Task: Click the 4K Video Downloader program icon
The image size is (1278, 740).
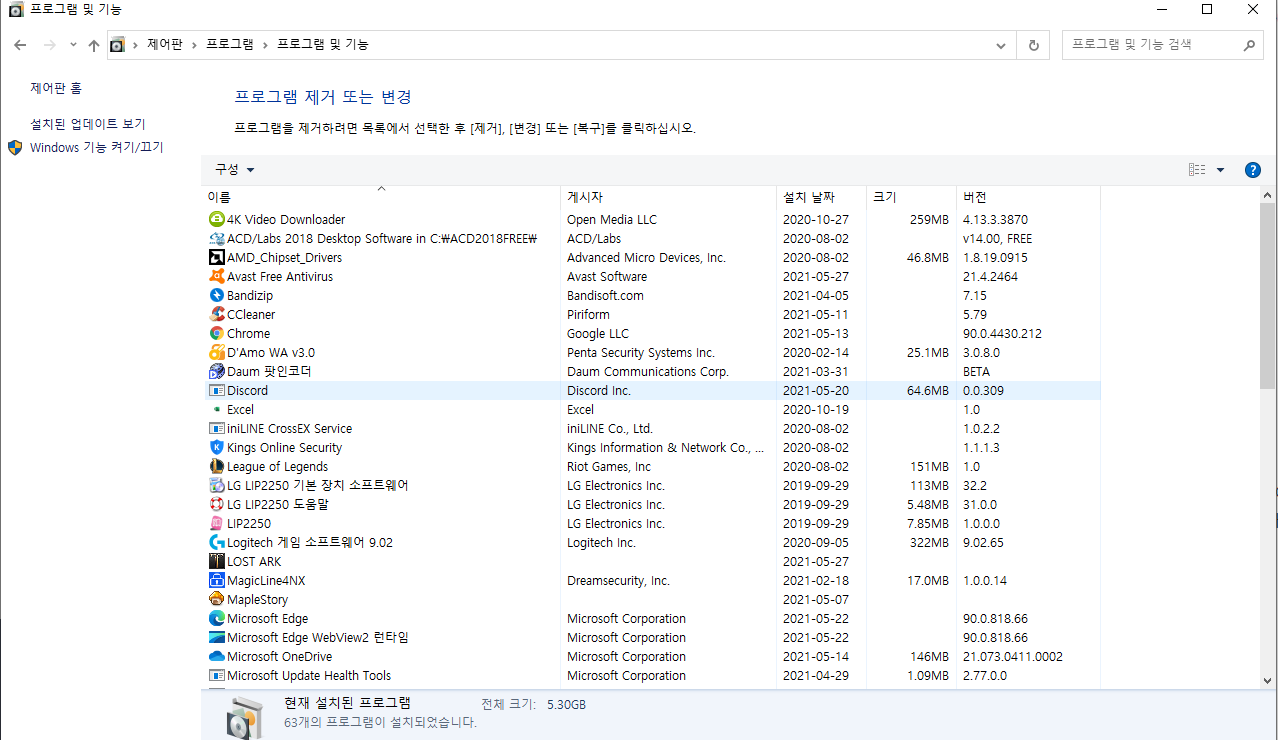Action: (217, 219)
